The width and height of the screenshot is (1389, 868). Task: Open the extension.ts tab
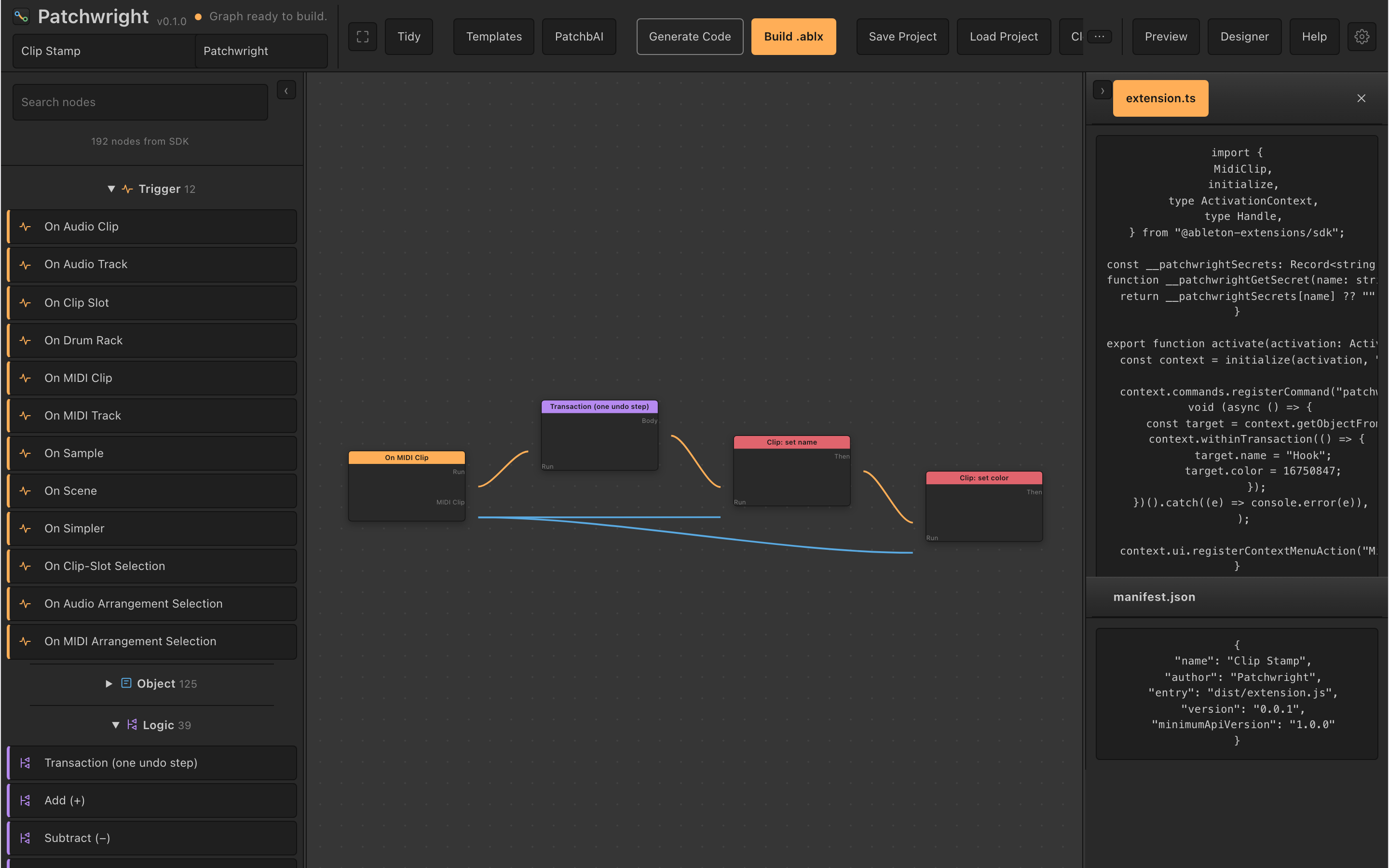point(1160,98)
